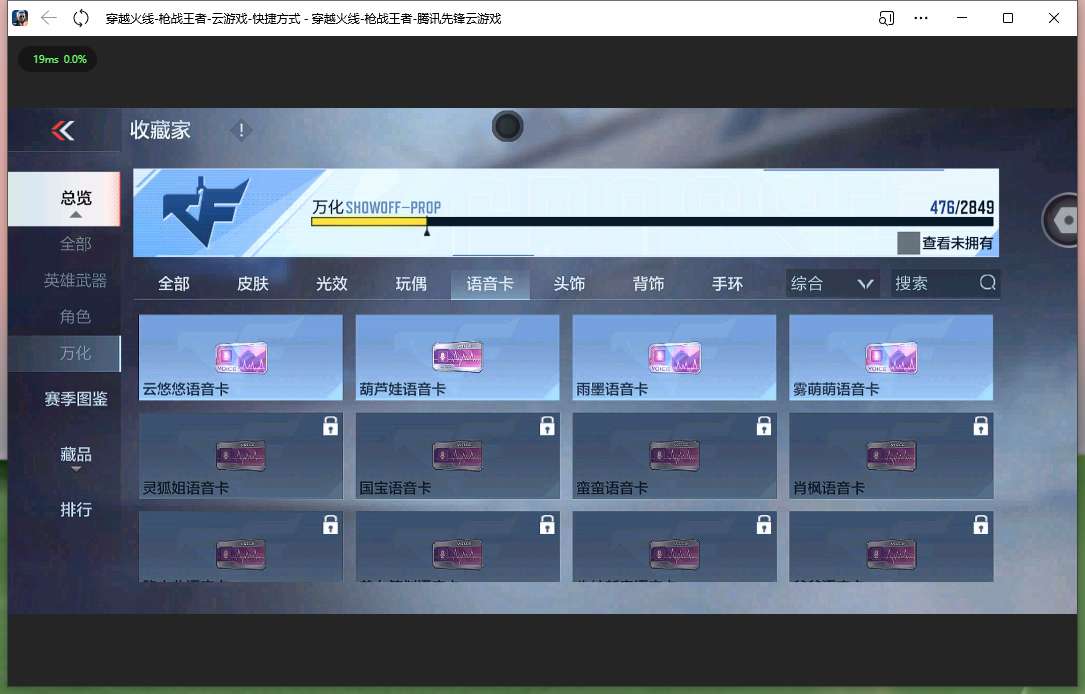This screenshot has width=1085, height=694.
Task: Click the progress bar triangle marker
Action: point(427,231)
